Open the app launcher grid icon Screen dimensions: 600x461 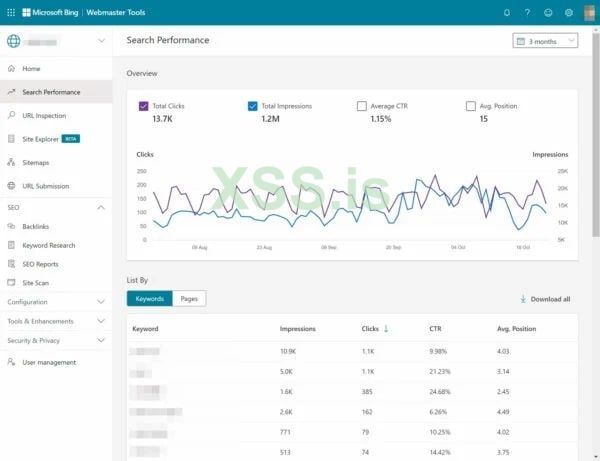tap(11, 12)
